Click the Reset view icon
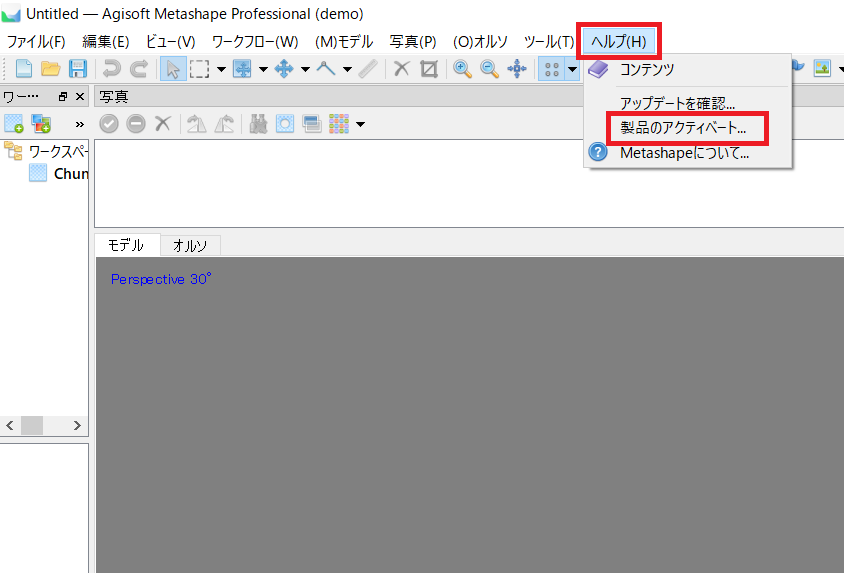This screenshot has height=573, width=844. point(517,69)
